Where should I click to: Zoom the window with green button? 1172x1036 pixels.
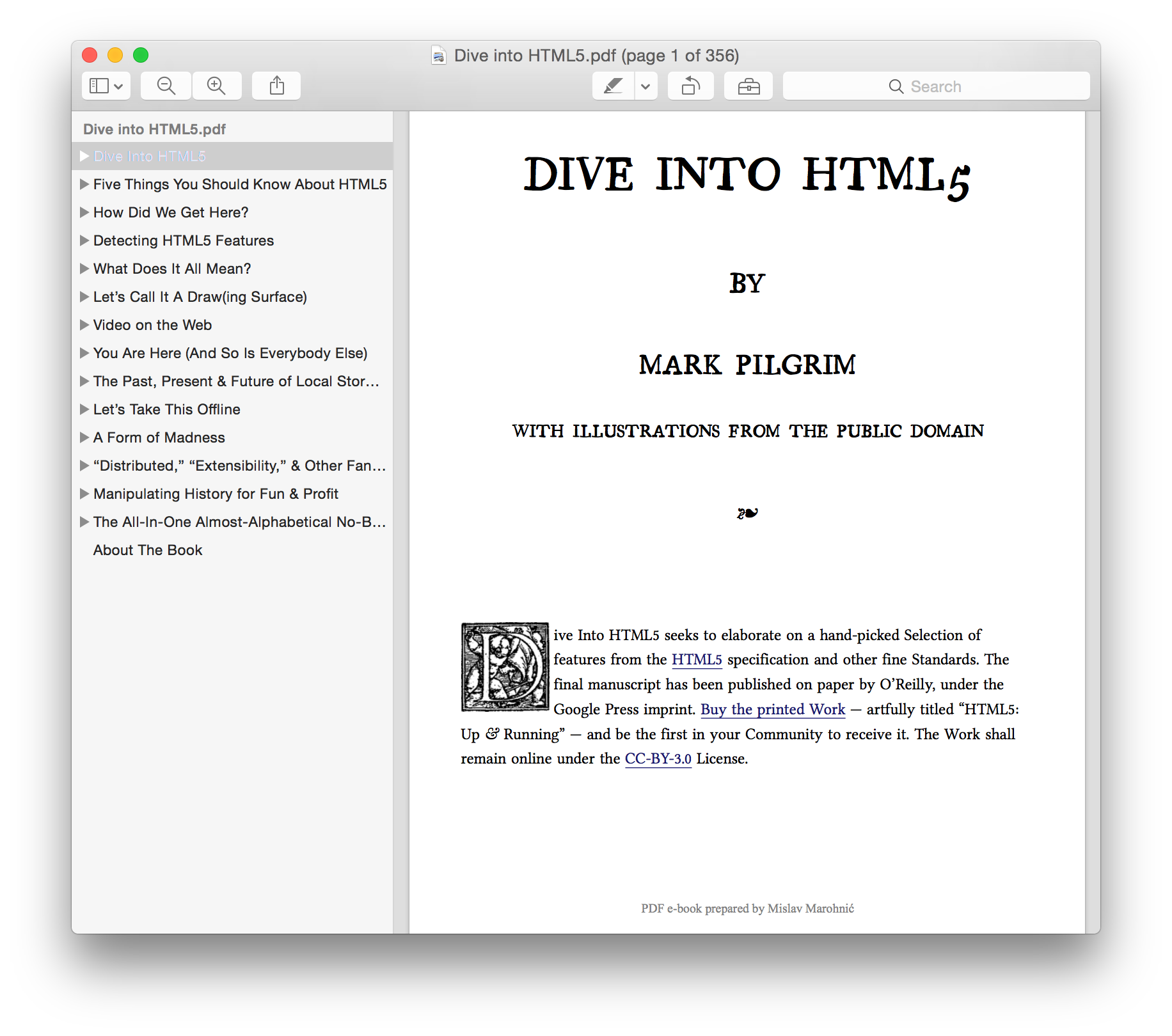point(141,55)
